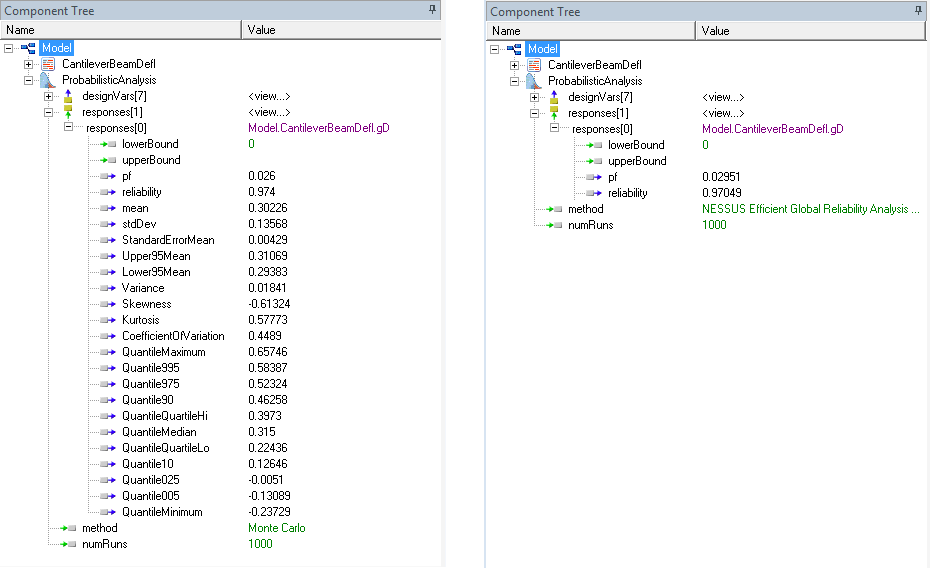Click the arrow icon beside Skewness
This screenshot has width=930, height=568.
(x=108, y=304)
